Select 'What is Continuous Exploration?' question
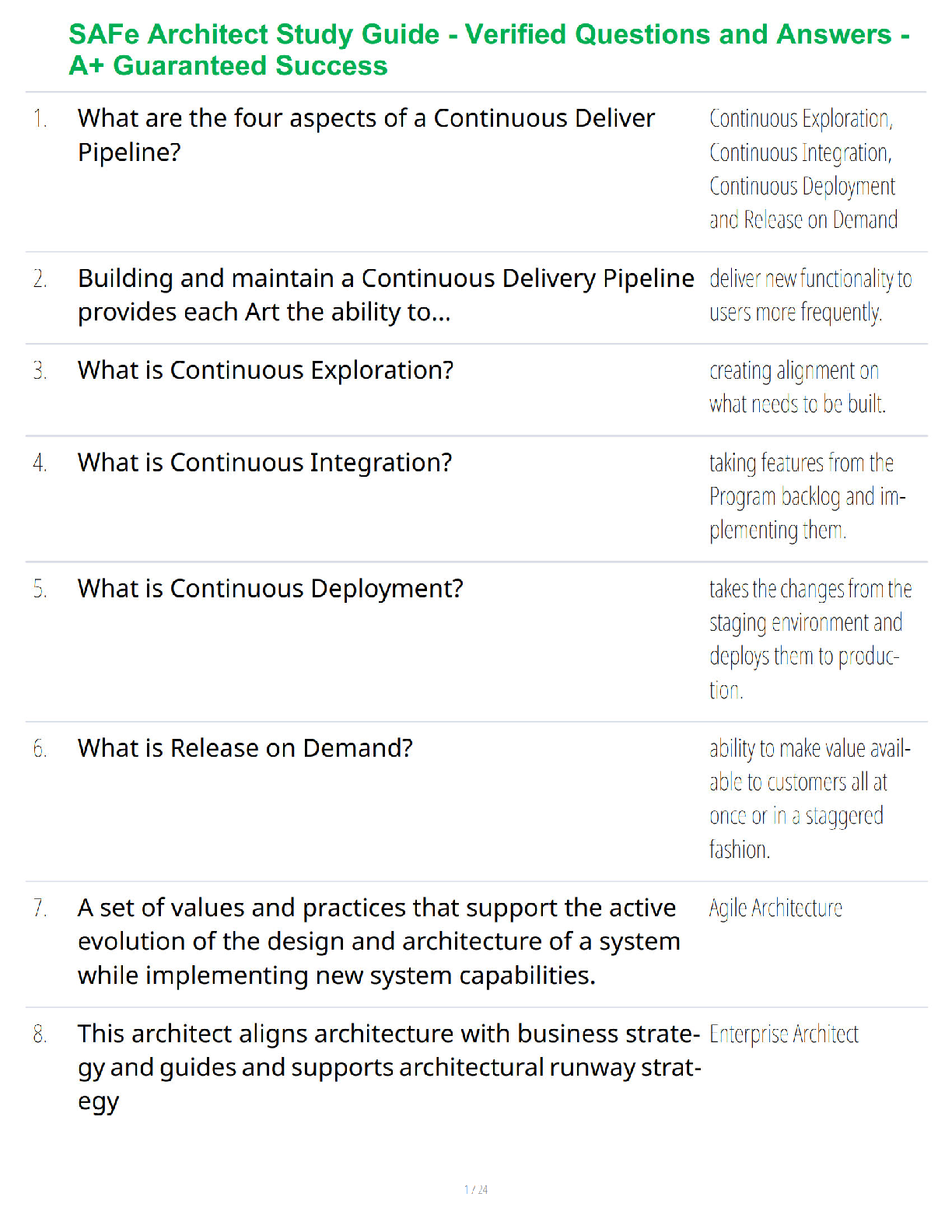952x1232 pixels. 265,370
